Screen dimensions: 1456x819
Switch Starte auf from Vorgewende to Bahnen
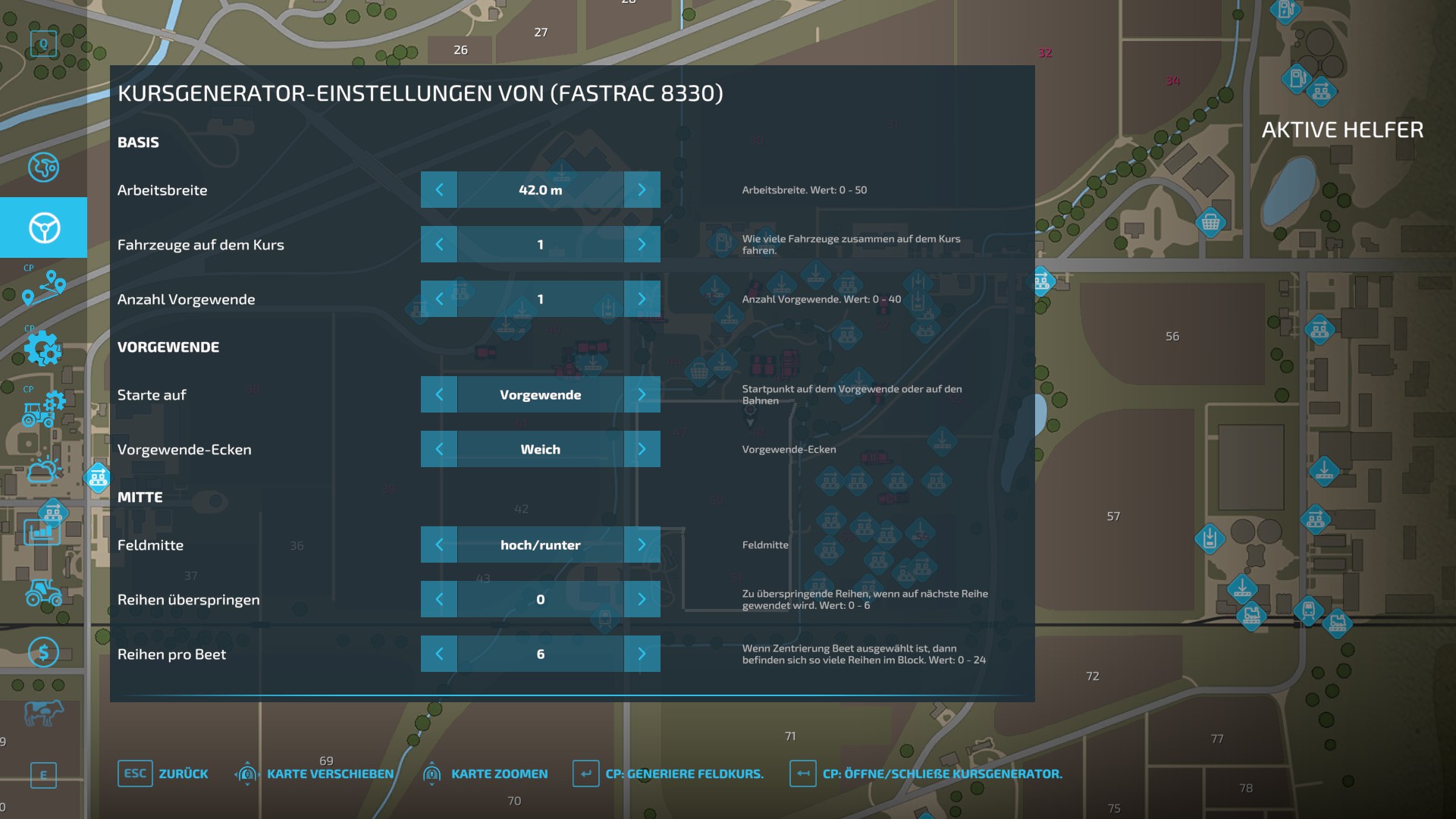(x=642, y=394)
